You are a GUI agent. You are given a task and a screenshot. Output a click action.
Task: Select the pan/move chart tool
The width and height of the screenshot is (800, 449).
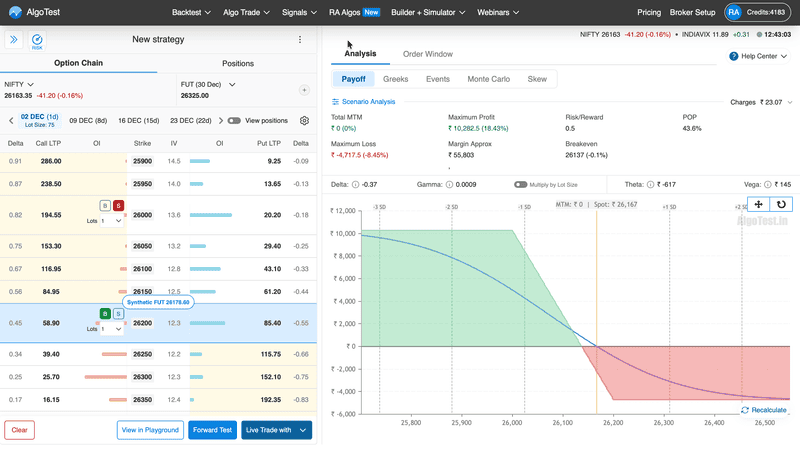click(x=758, y=204)
